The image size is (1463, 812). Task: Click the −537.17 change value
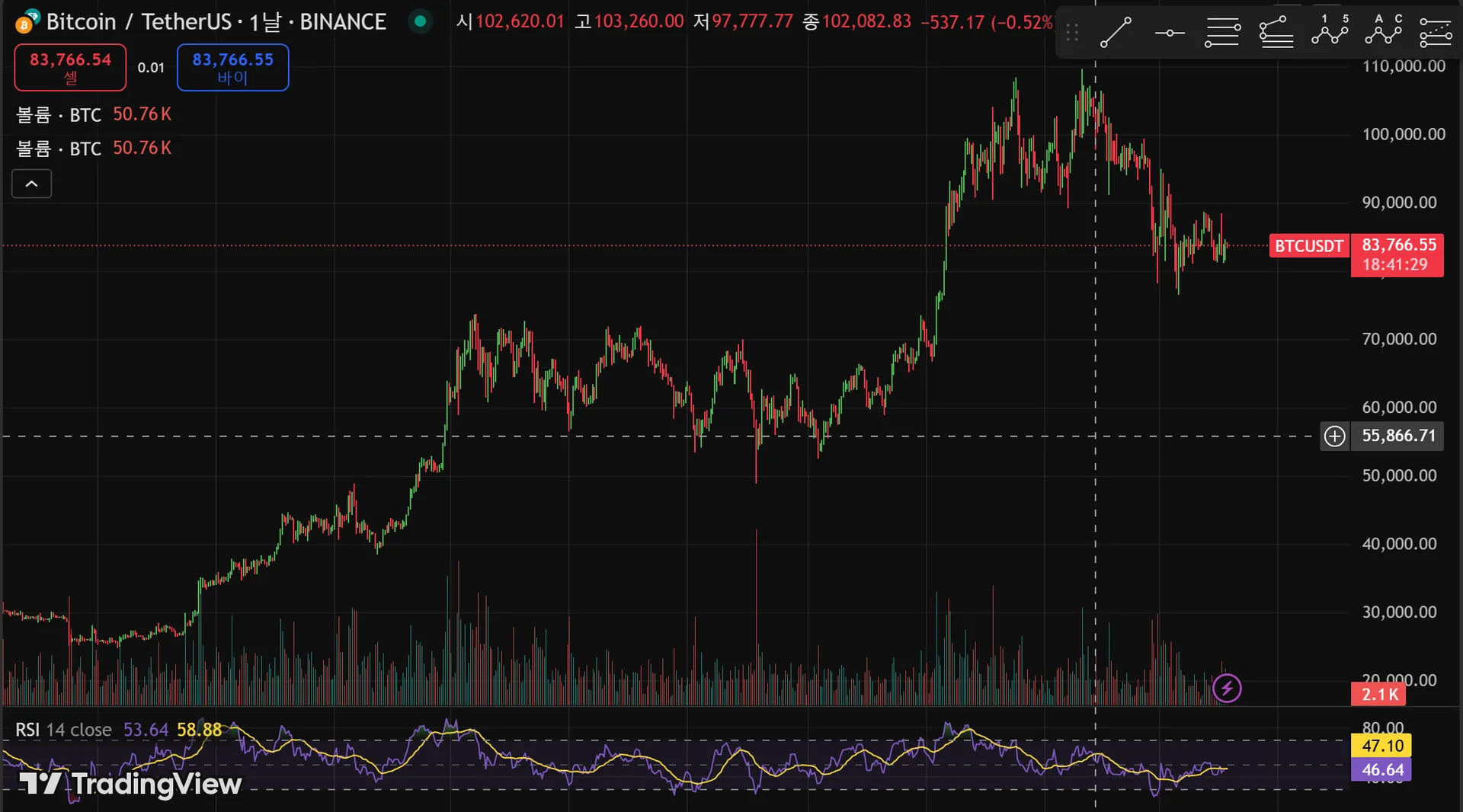tap(952, 22)
